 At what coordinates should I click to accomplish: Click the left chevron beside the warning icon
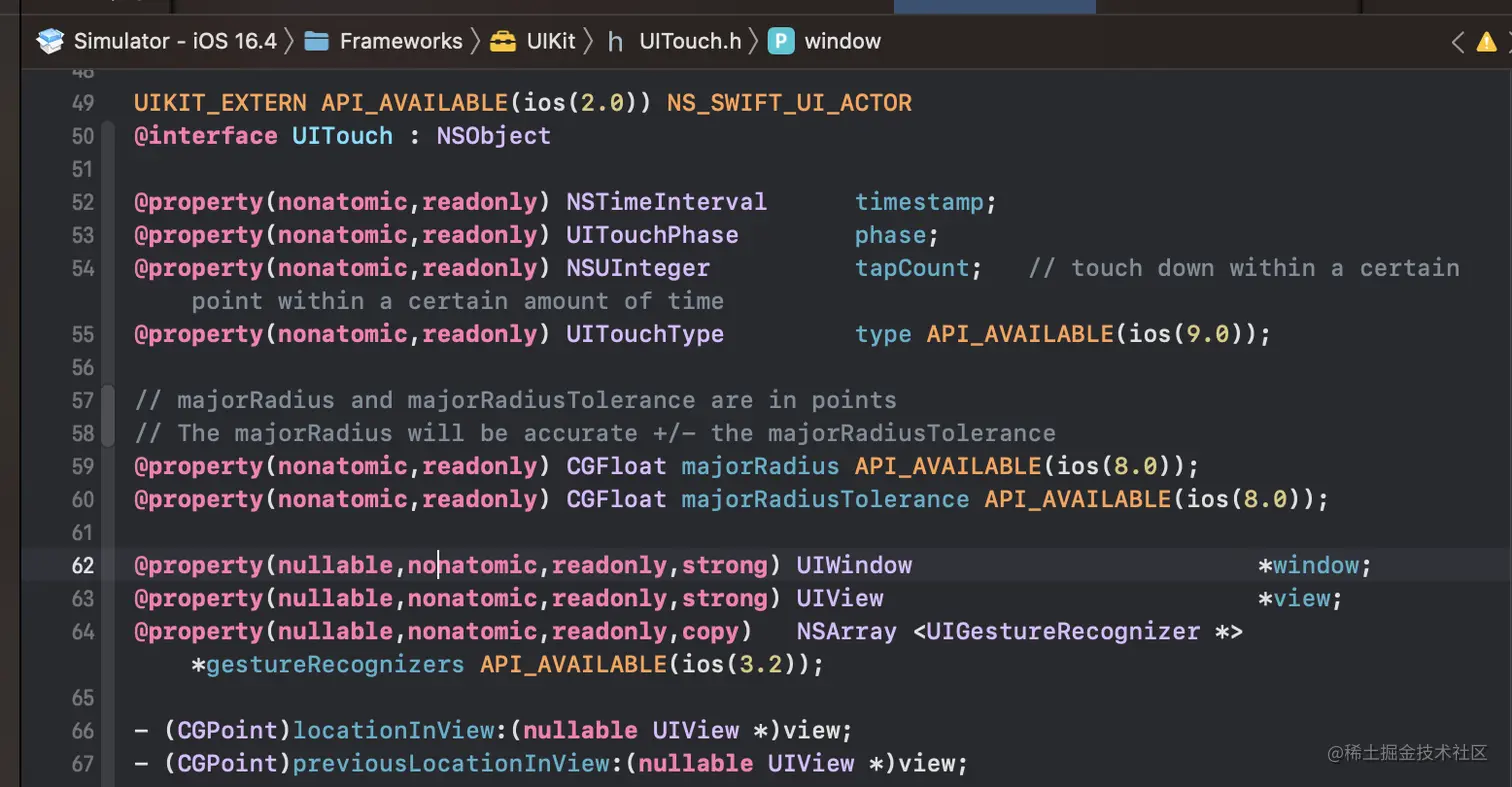click(1457, 41)
